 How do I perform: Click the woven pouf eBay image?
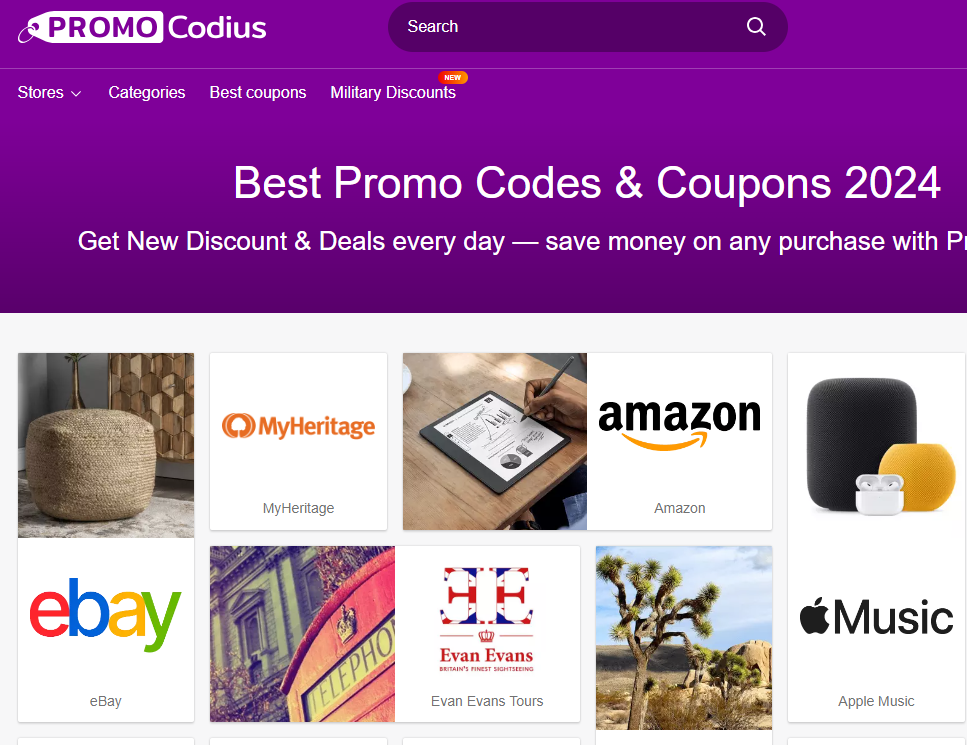[x=106, y=445]
